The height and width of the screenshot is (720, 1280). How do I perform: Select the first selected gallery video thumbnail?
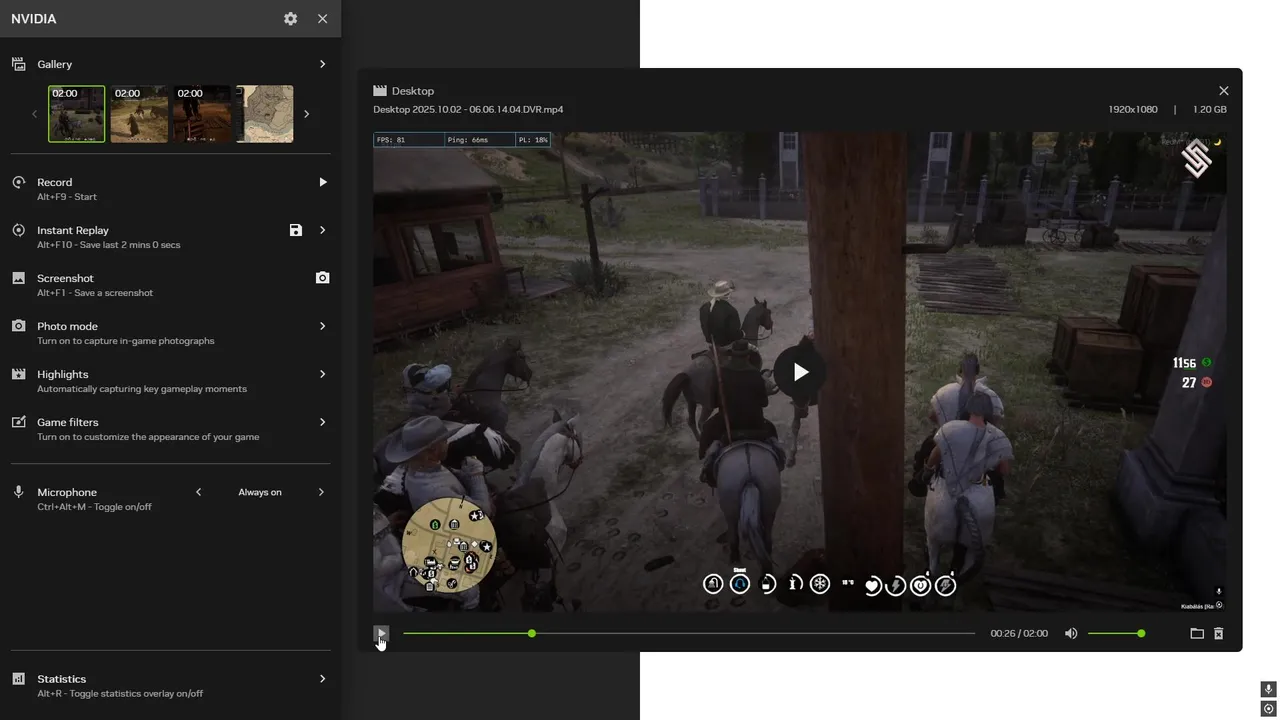(x=77, y=114)
